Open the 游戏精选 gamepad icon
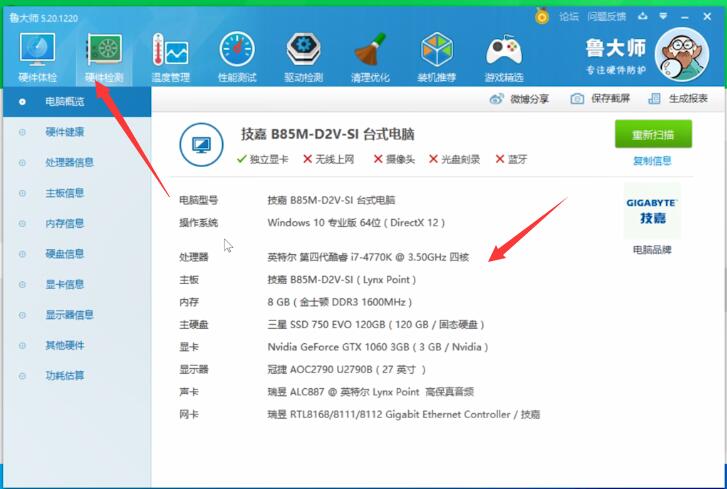The width and height of the screenshot is (727, 489). [504, 57]
